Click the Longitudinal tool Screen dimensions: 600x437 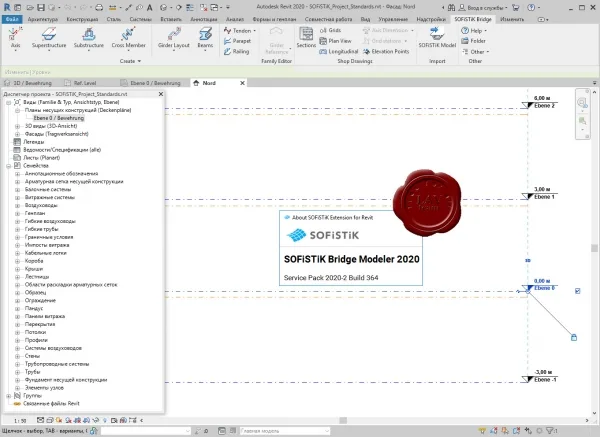[x=339, y=51]
